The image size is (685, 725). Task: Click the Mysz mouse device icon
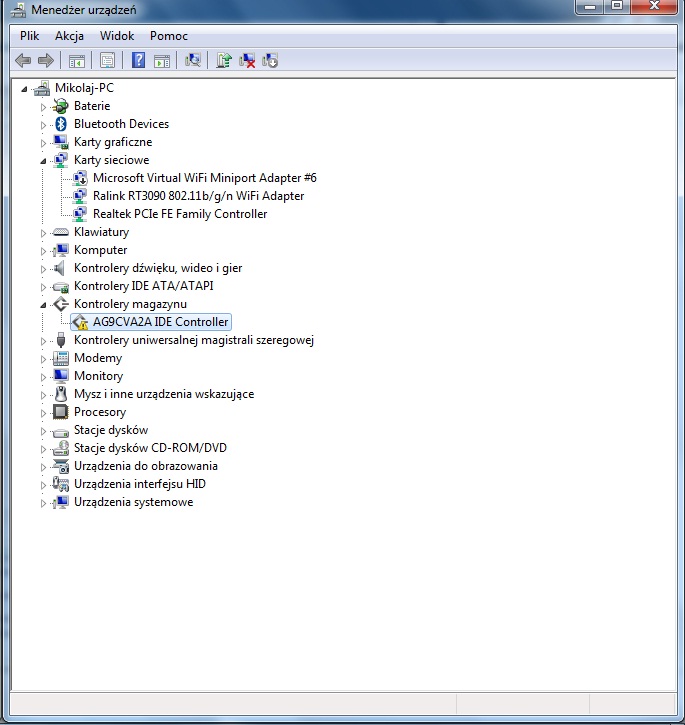click(x=61, y=394)
